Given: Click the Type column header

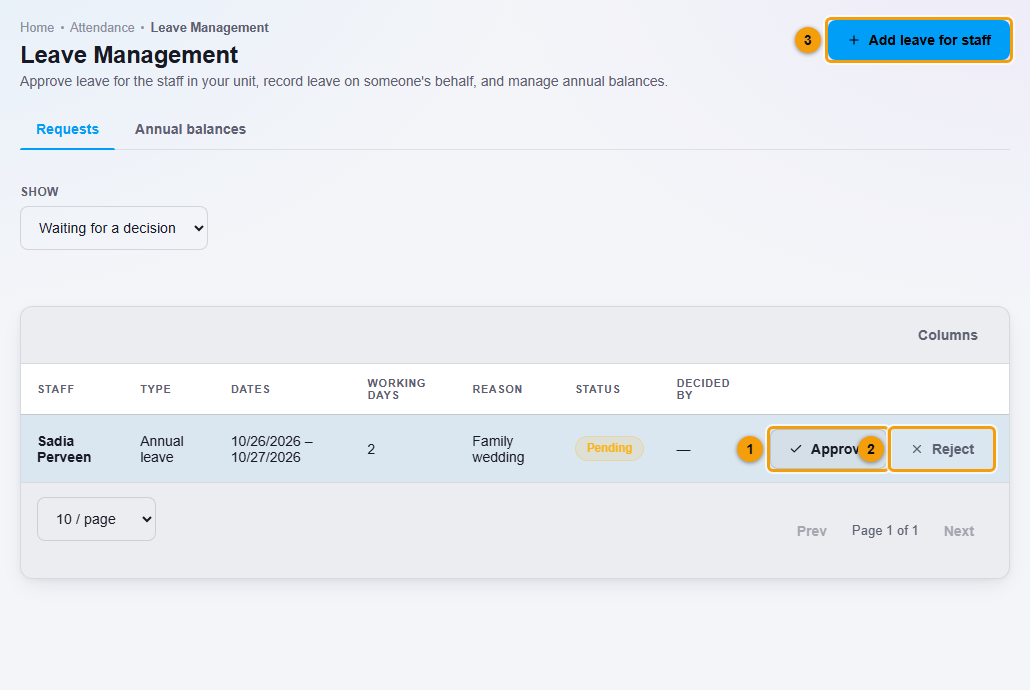Looking at the screenshot, I should [x=156, y=389].
